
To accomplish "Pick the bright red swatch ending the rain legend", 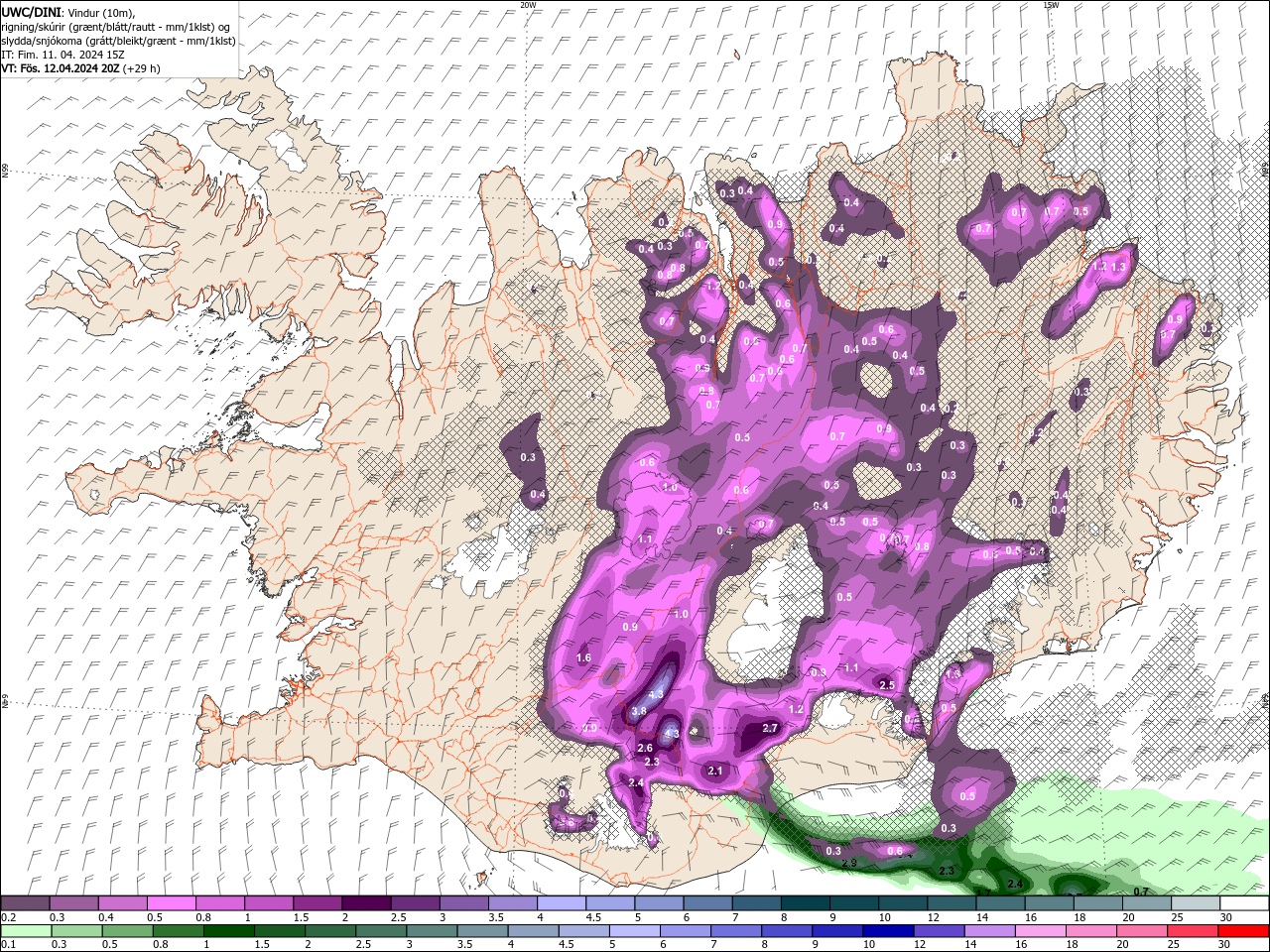I will coord(1243,931).
